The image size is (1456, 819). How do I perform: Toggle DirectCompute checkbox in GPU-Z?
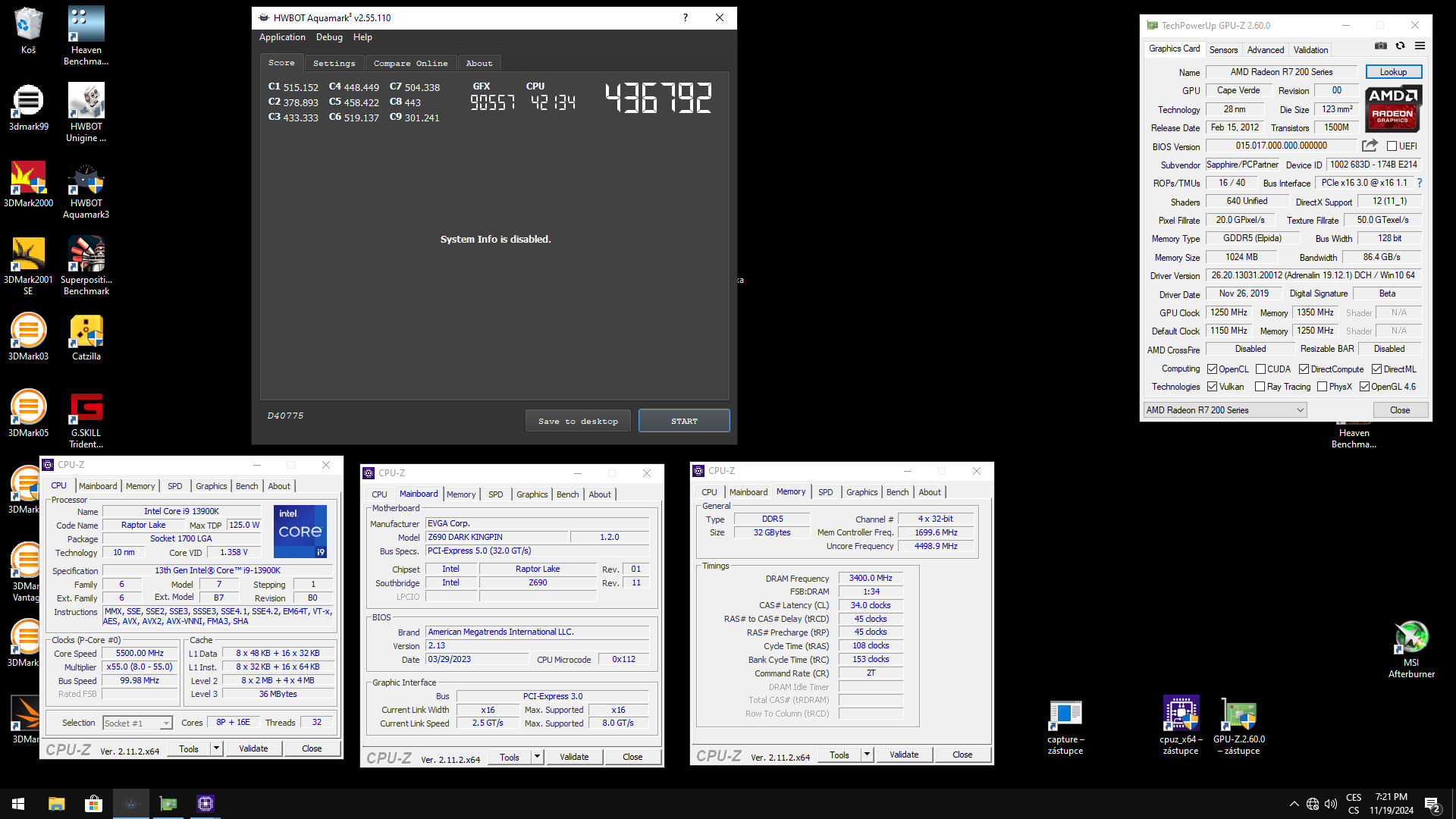[1304, 369]
